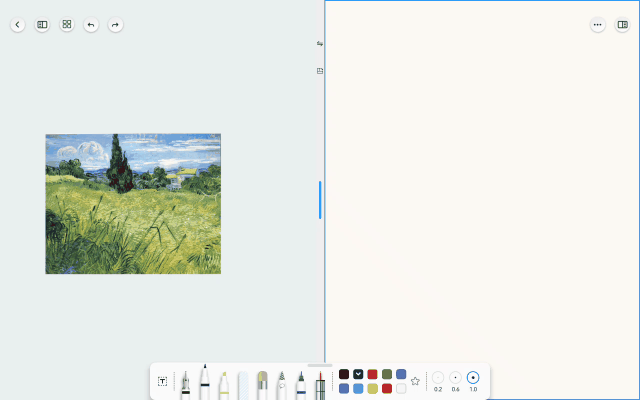Choose the top-row blue color swatch
Image resolution: width=640 pixels, height=400 pixels.
pos(401,374)
